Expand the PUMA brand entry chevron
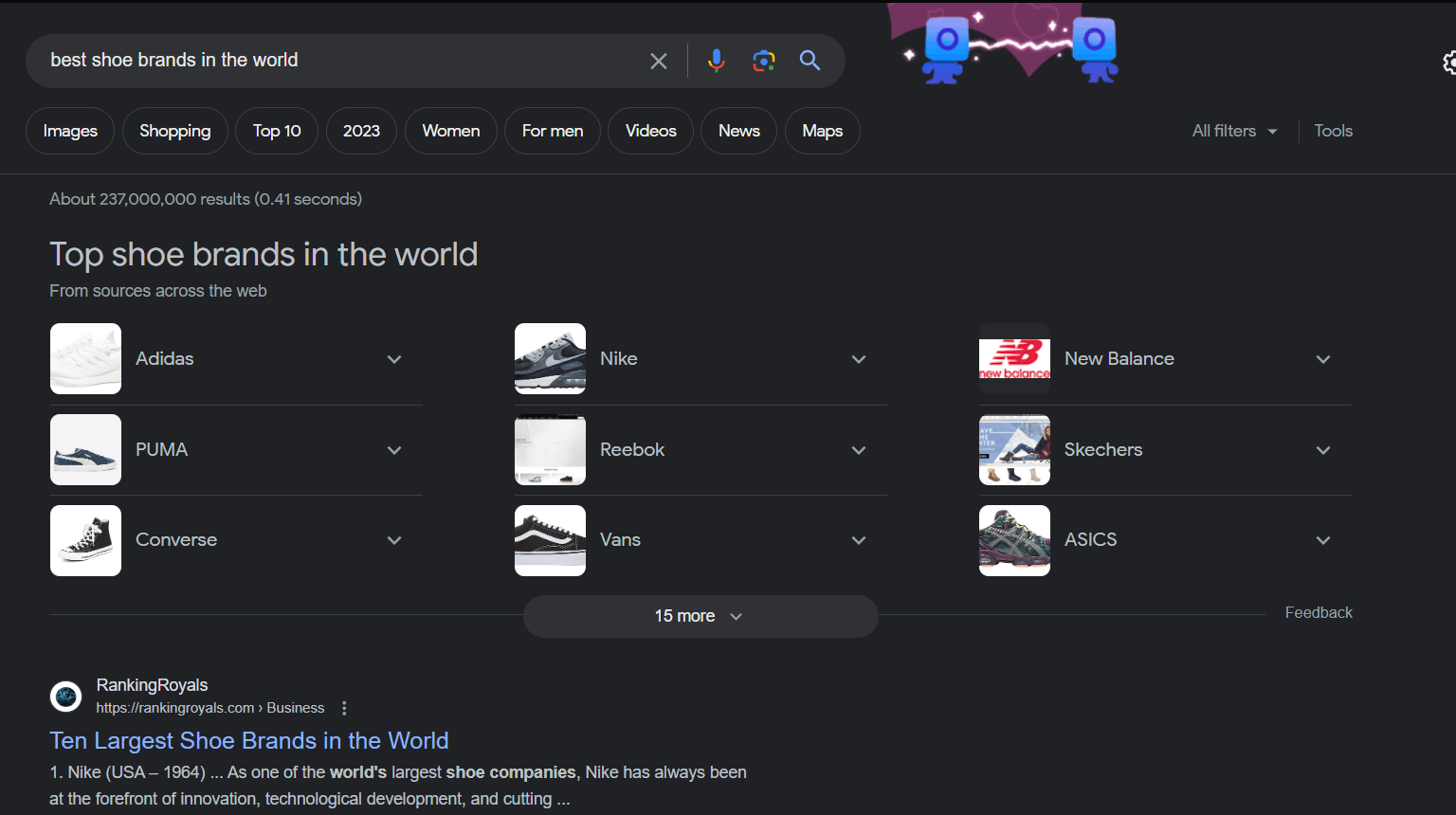 [x=394, y=450]
